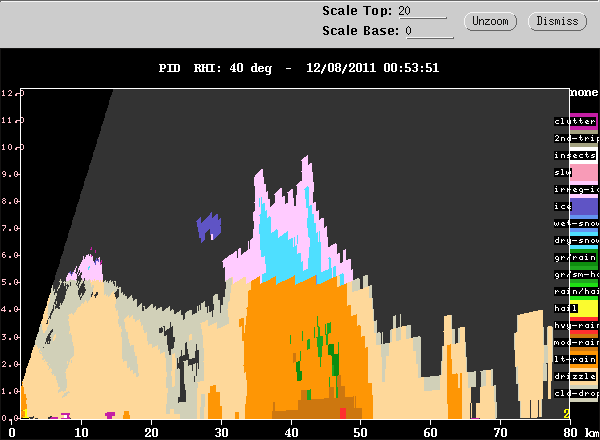Click the 2nd-trip legend label
Screen dimensions: 600x440
pyautogui.click(x=576, y=138)
